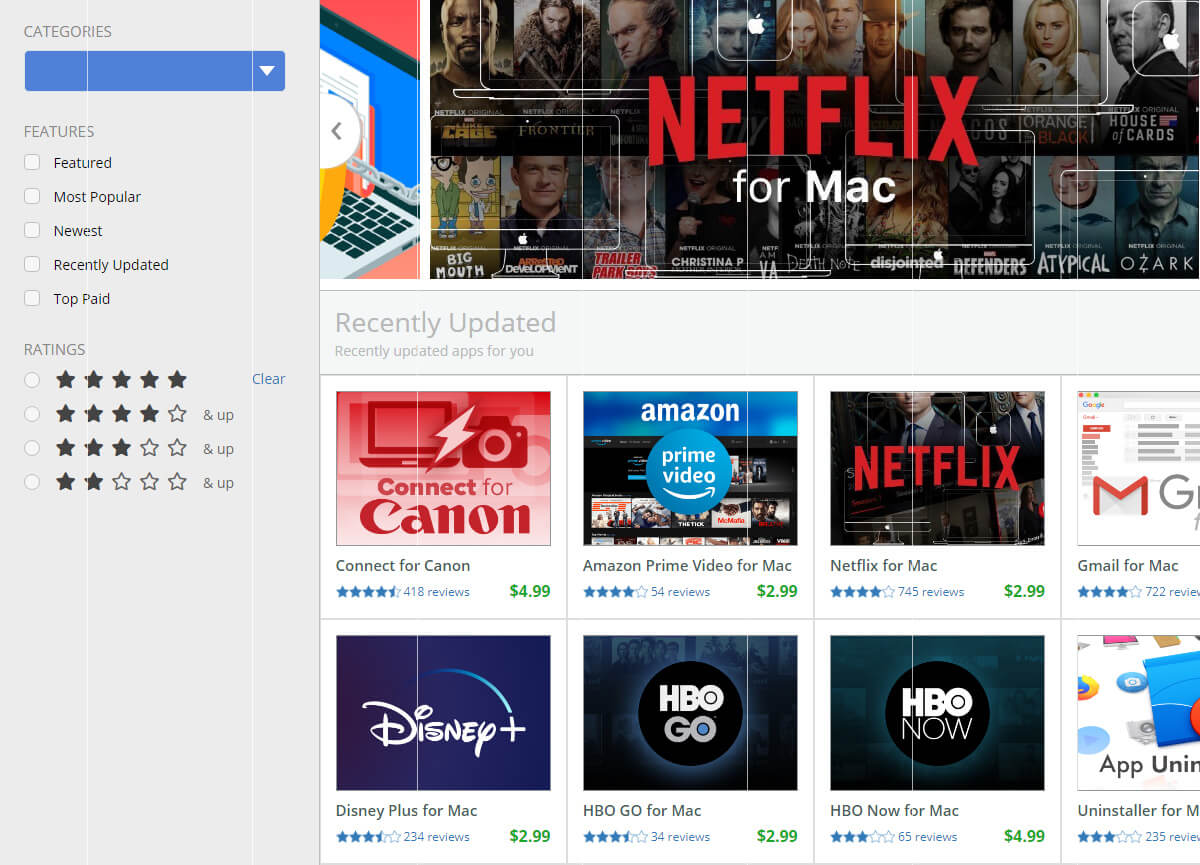Image resolution: width=1200 pixels, height=865 pixels.
Task: Click the Recently Updated section heading
Action: 445,323
